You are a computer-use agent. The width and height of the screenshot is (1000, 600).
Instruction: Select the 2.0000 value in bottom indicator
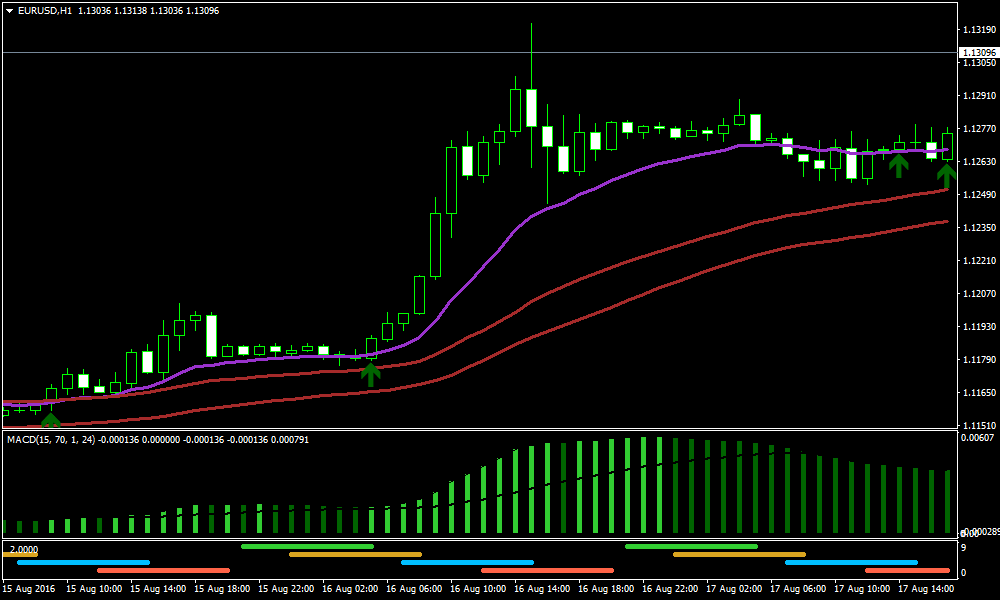(x=22, y=550)
